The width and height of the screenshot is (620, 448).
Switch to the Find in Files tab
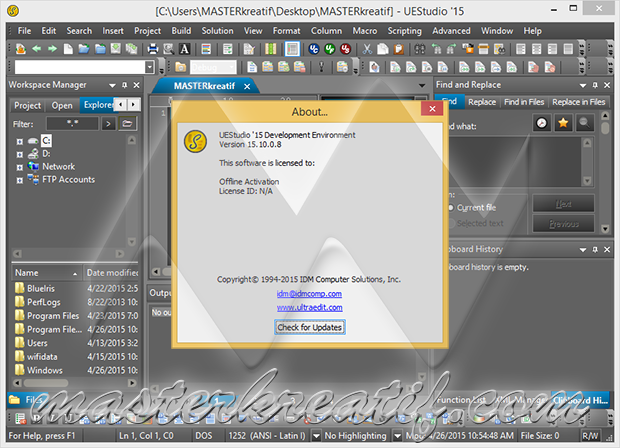(524, 102)
